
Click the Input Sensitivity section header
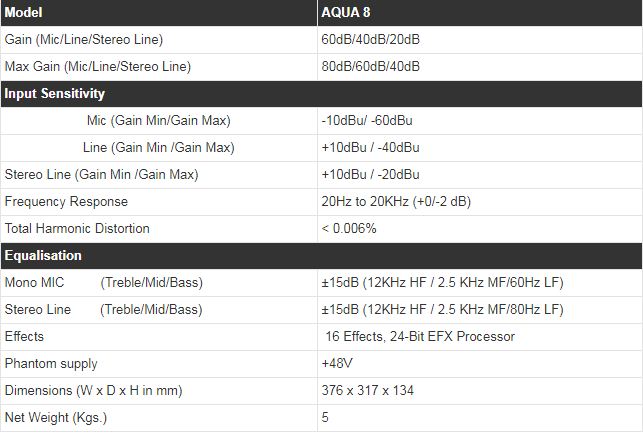point(55,94)
